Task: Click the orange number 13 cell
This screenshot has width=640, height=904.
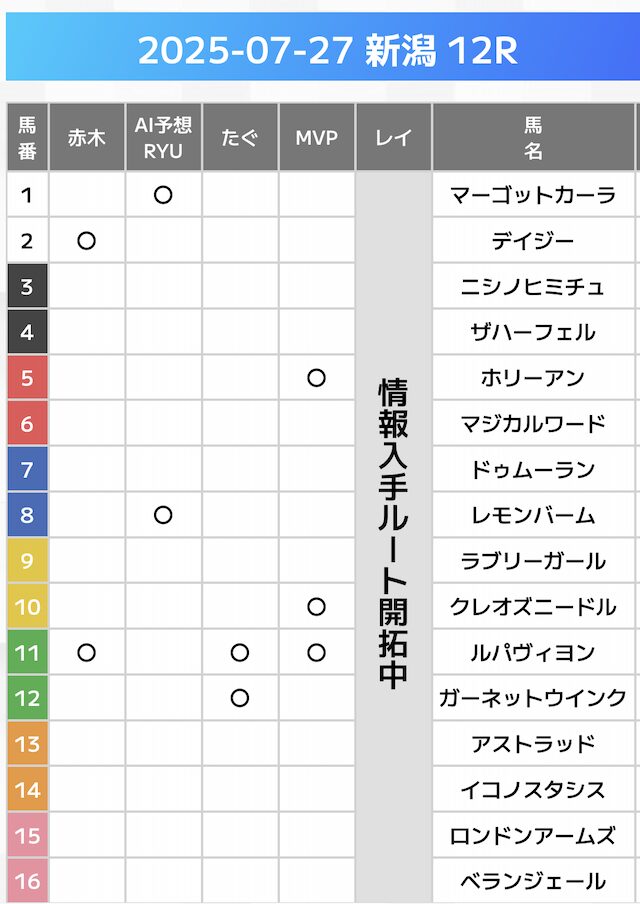Action: (x=27, y=744)
